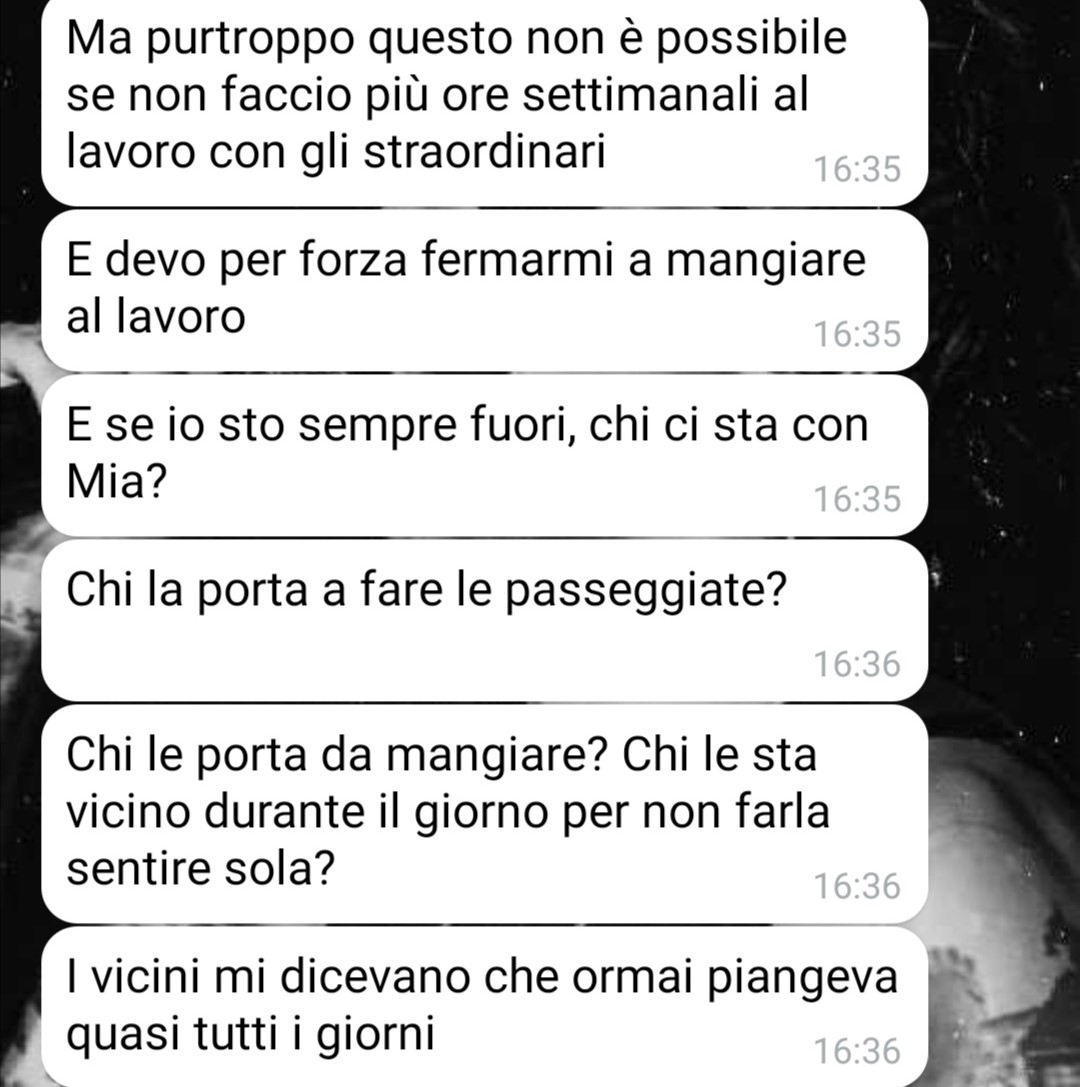The width and height of the screenshot is (1080, 1087).
Task: Click the text 'sentire sola?'
Action: coord(201,868)
